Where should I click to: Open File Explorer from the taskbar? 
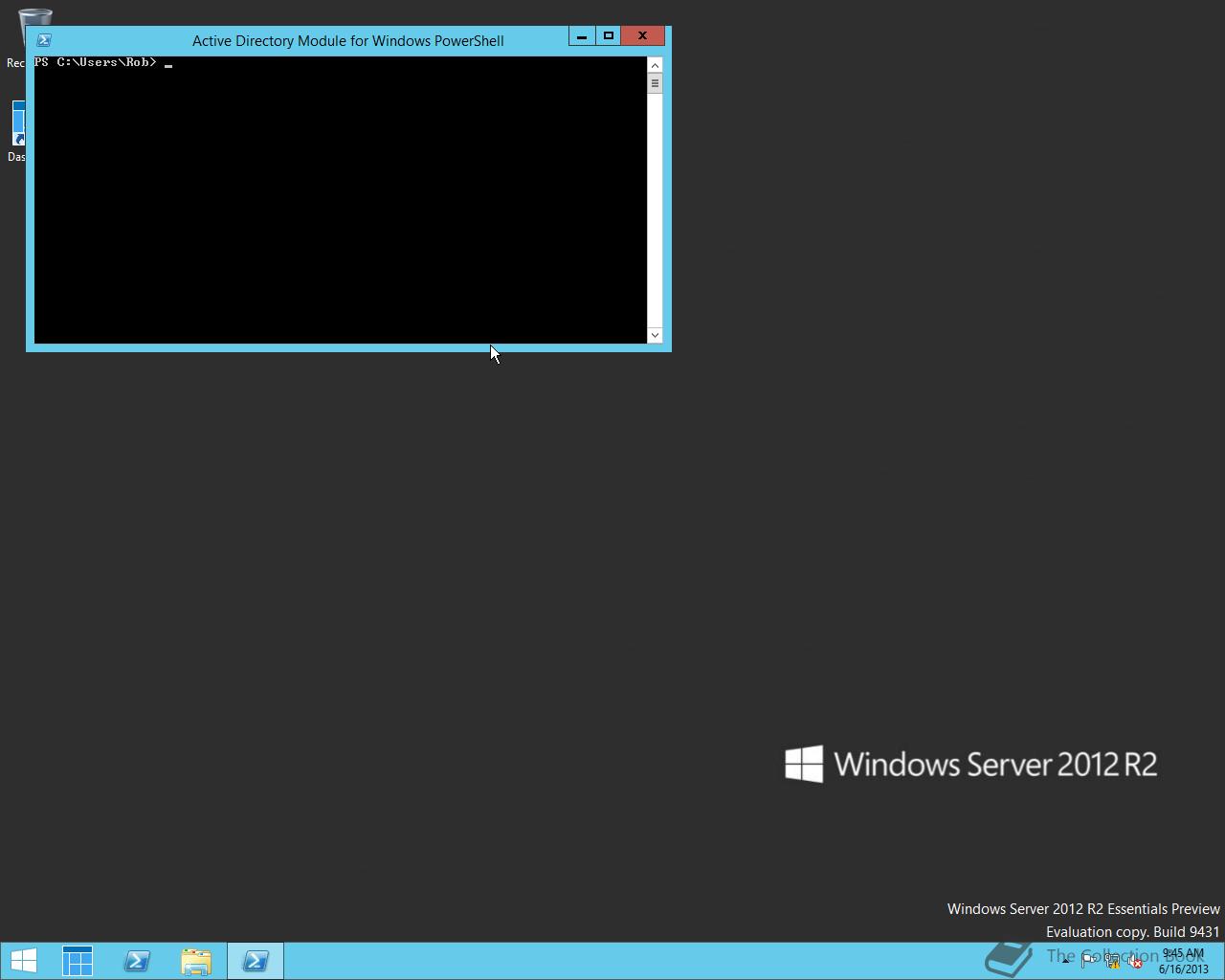pyautogui.click(x=196, y=961)
